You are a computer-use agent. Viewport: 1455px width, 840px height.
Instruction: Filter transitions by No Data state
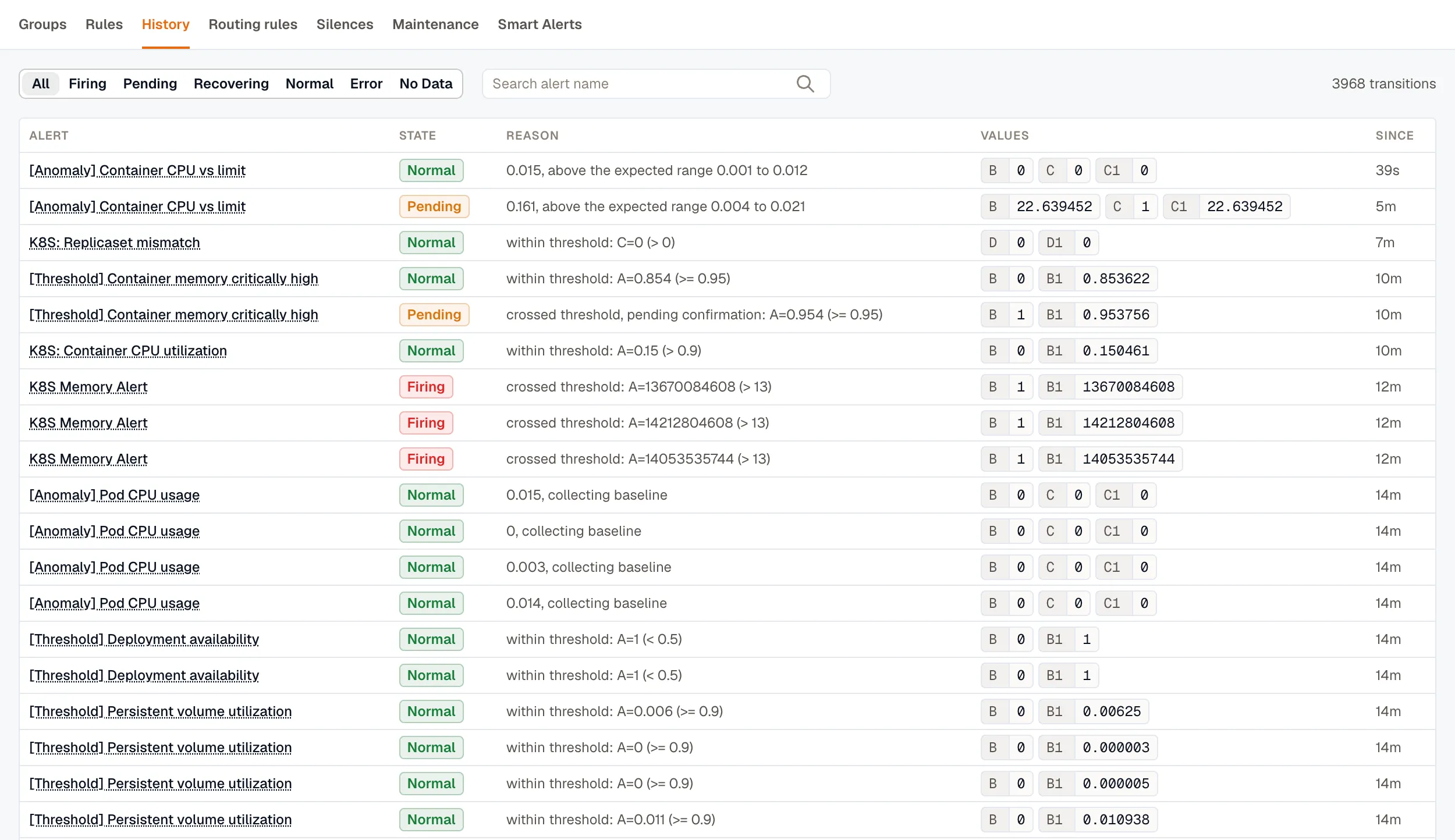(426, 84)
